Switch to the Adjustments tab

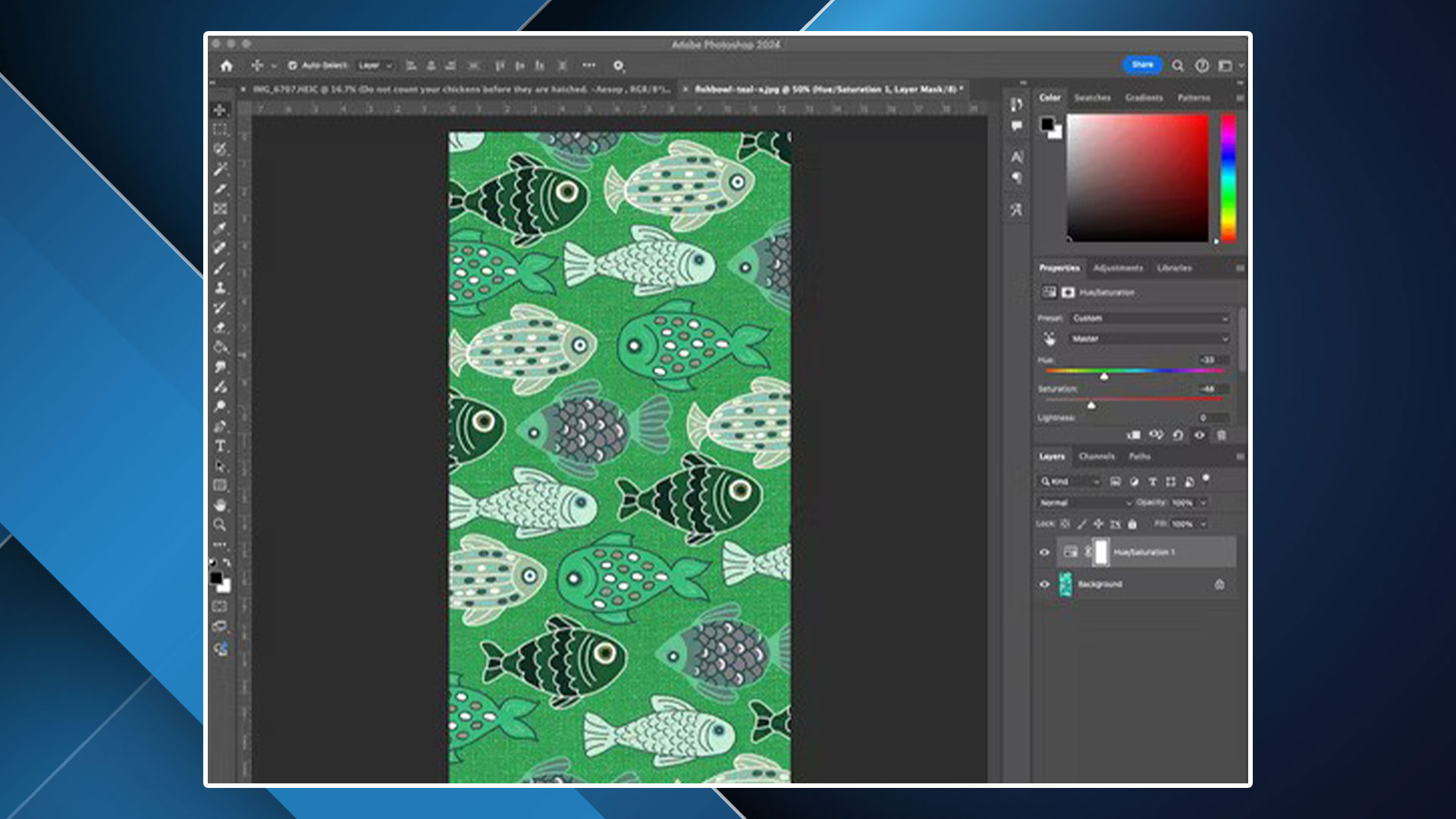coord(1118,268)
